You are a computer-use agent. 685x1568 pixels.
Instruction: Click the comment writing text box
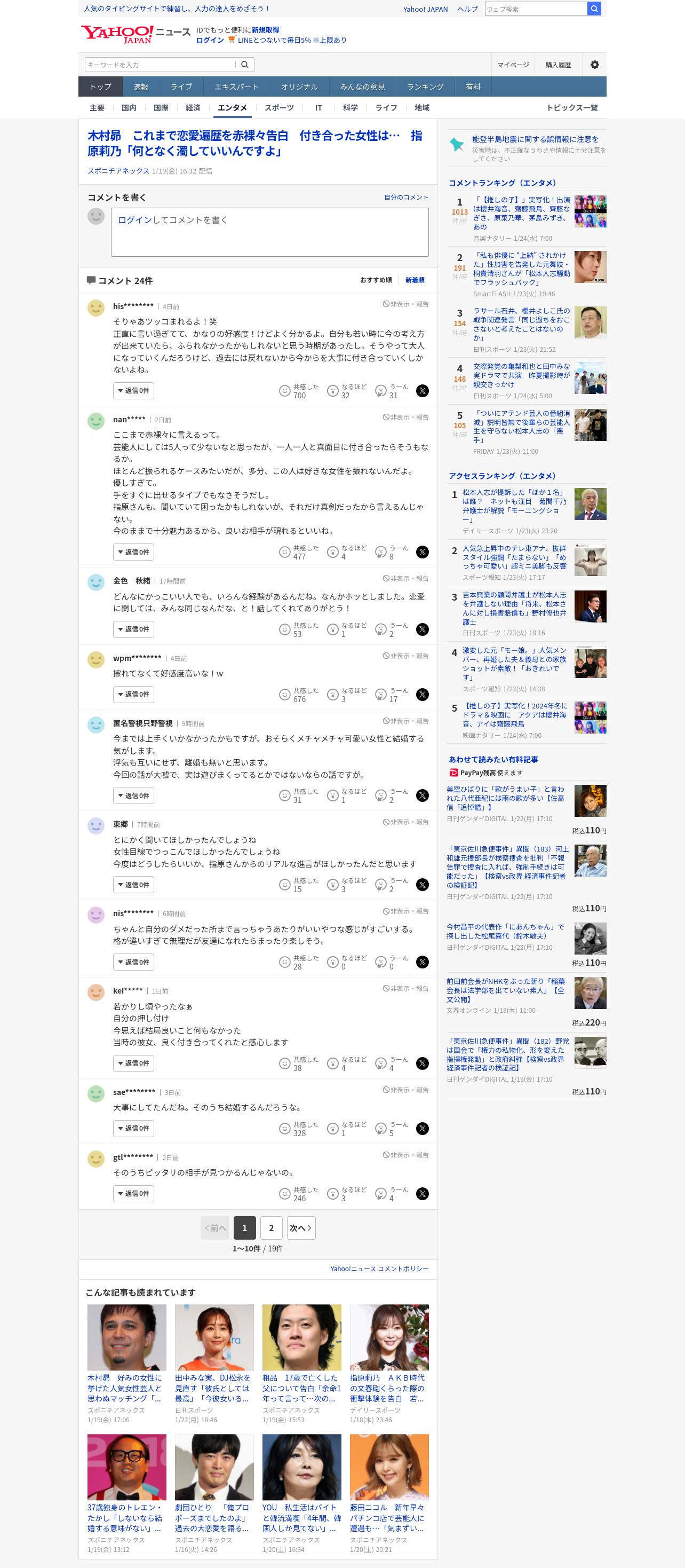click(x=269, y=232)
